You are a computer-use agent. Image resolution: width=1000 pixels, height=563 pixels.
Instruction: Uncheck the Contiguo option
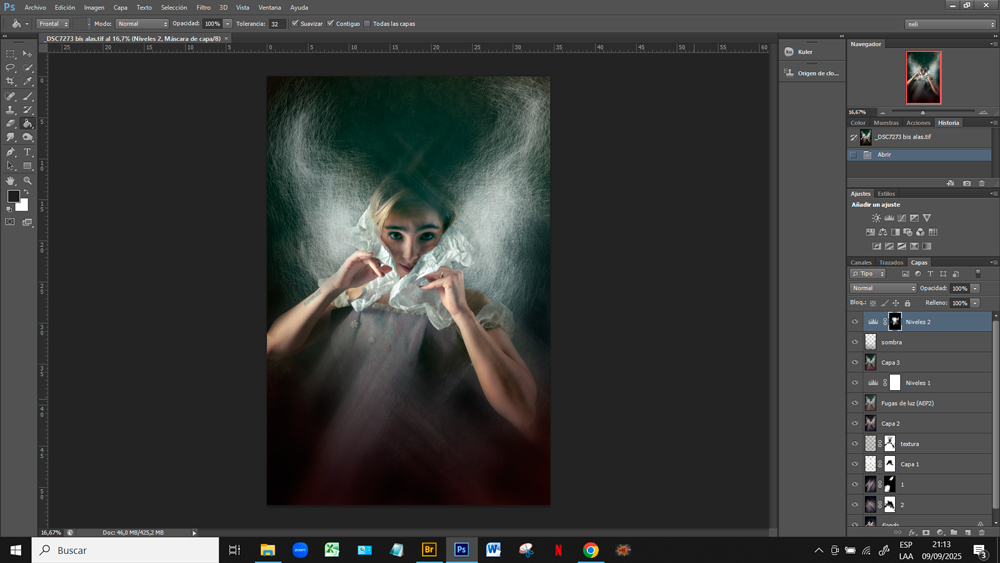coord(331,23)
